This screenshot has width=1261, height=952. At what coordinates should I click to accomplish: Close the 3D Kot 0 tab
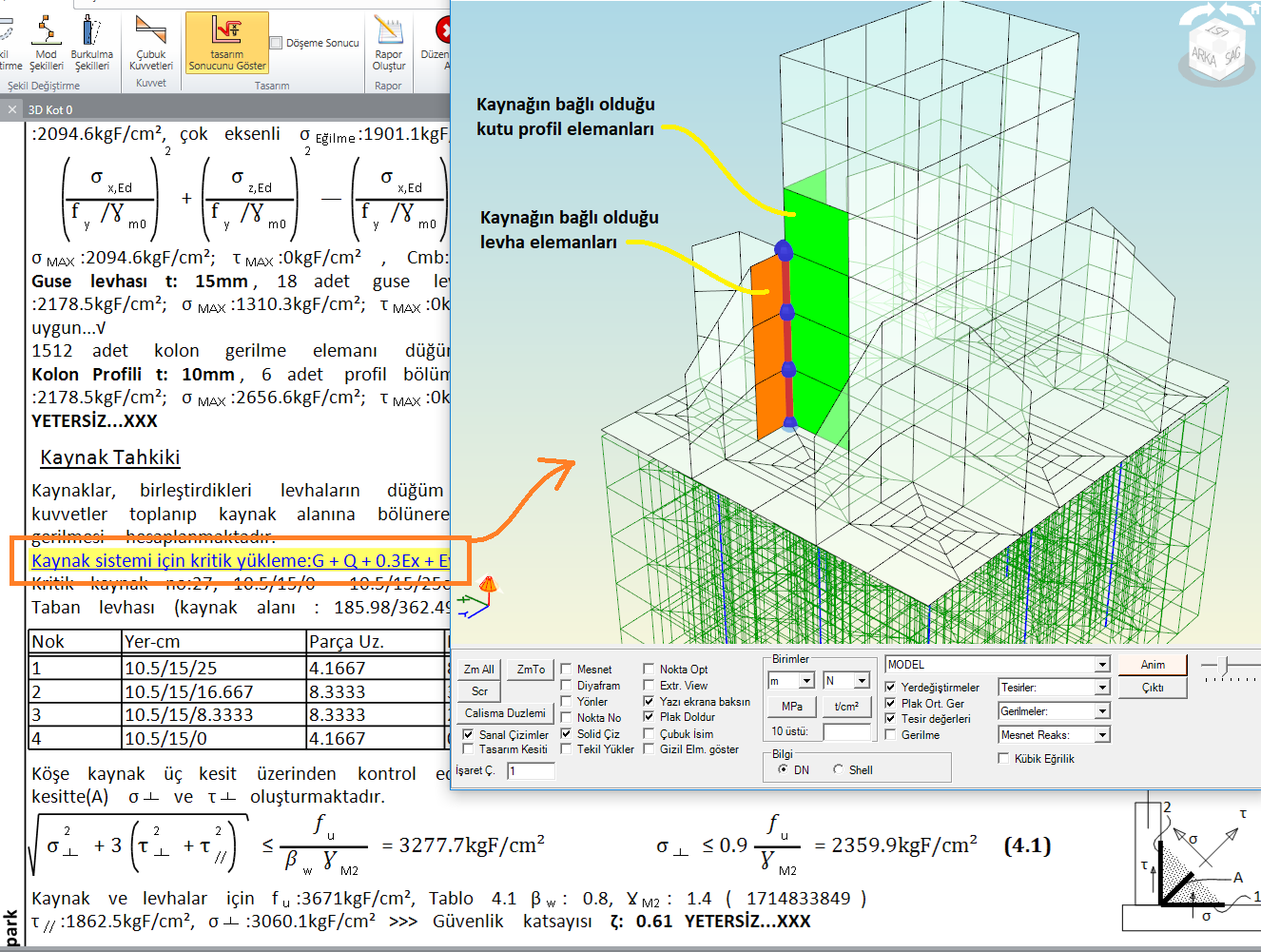[x=12, y=109]
